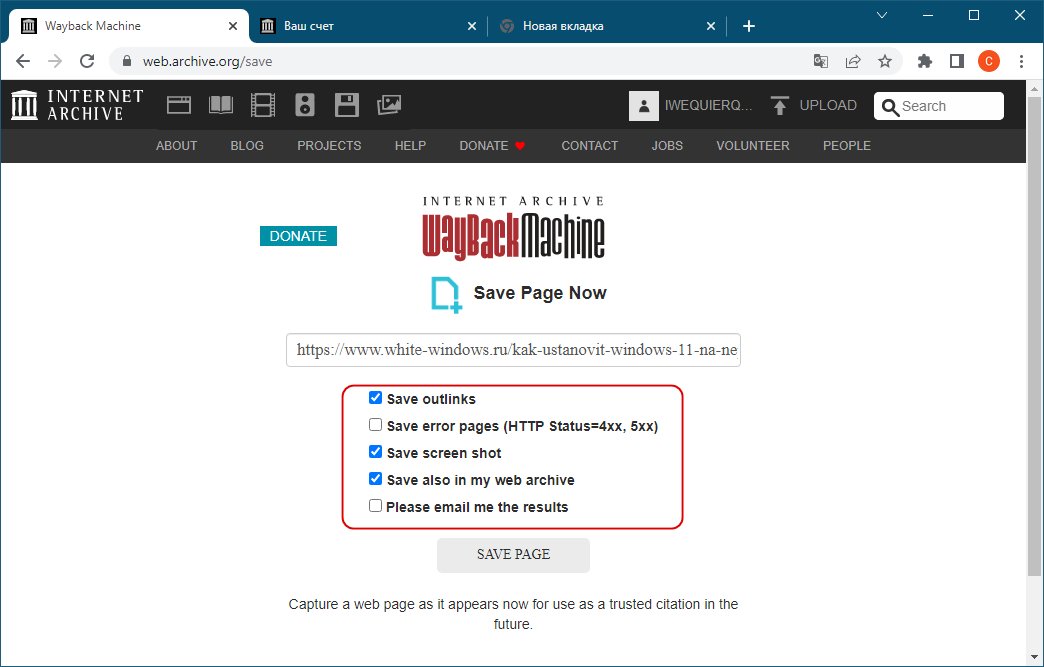Viewport: 1044px width, 667px height.
Task: Open ABOUT in navigation menu
Action: pos(176,146)
